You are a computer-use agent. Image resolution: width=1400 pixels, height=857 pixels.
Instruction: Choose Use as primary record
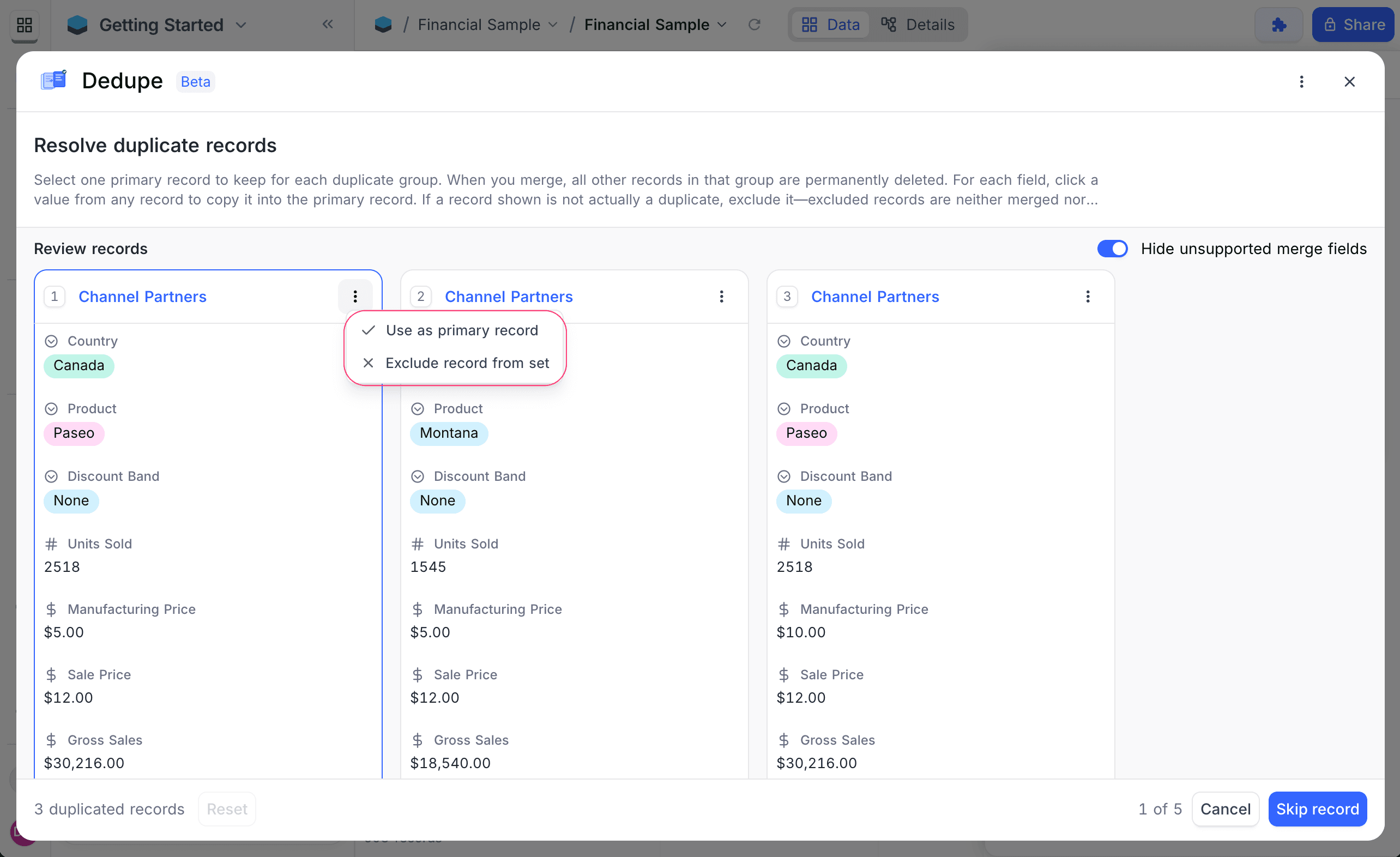[461, 330]
